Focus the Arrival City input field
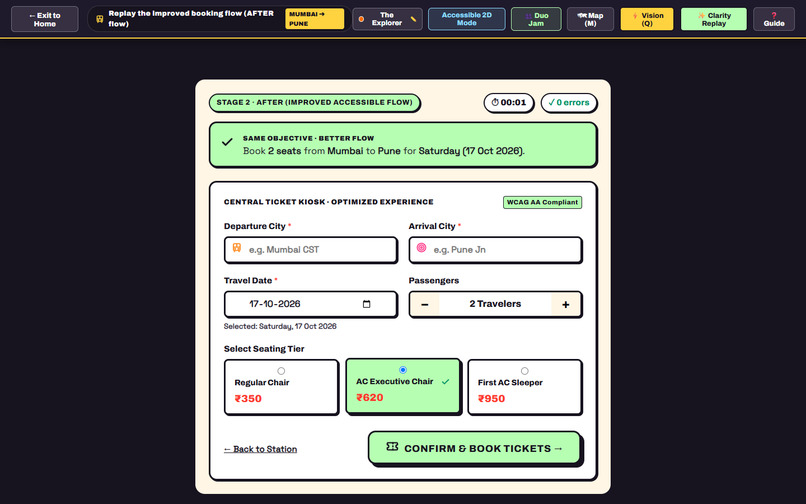Screen dimensions: 806x504 click(495, 249)
